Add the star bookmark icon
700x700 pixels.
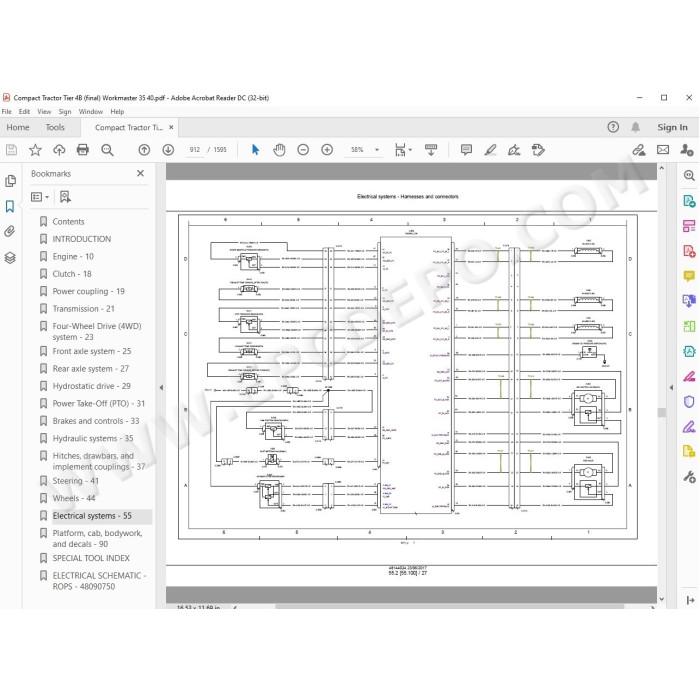[35, 150]
